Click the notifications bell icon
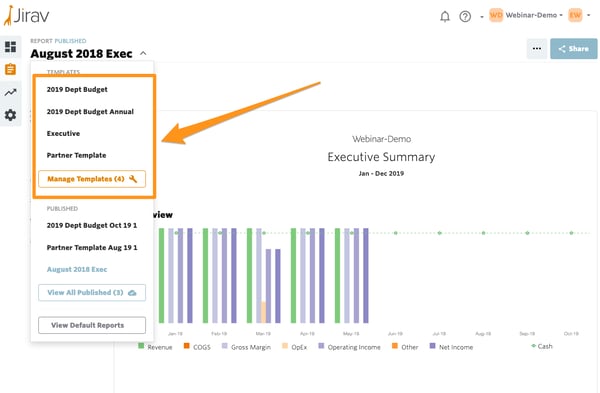 [445, 16]
